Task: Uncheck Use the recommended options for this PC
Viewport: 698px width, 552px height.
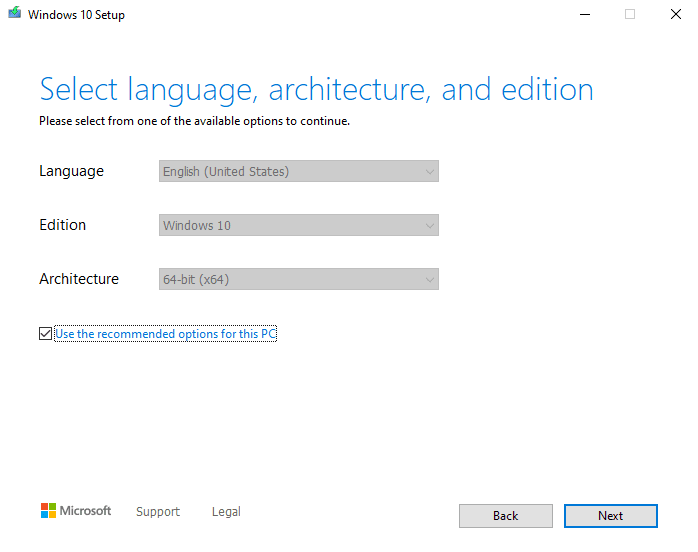Action: [x=45, y=333]
